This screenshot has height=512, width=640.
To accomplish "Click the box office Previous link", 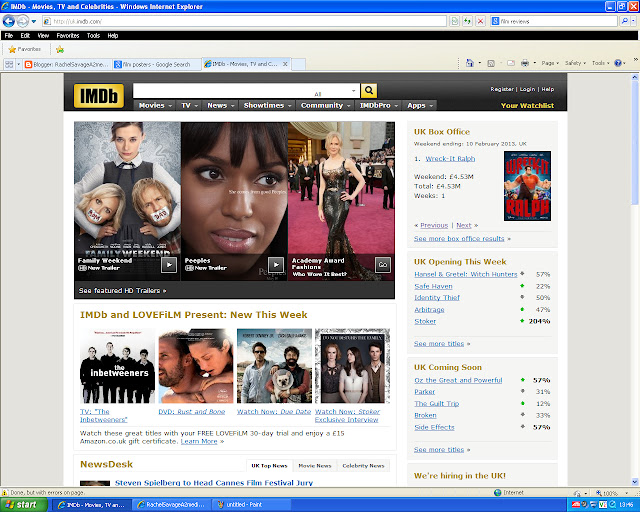I will point(434,225).
